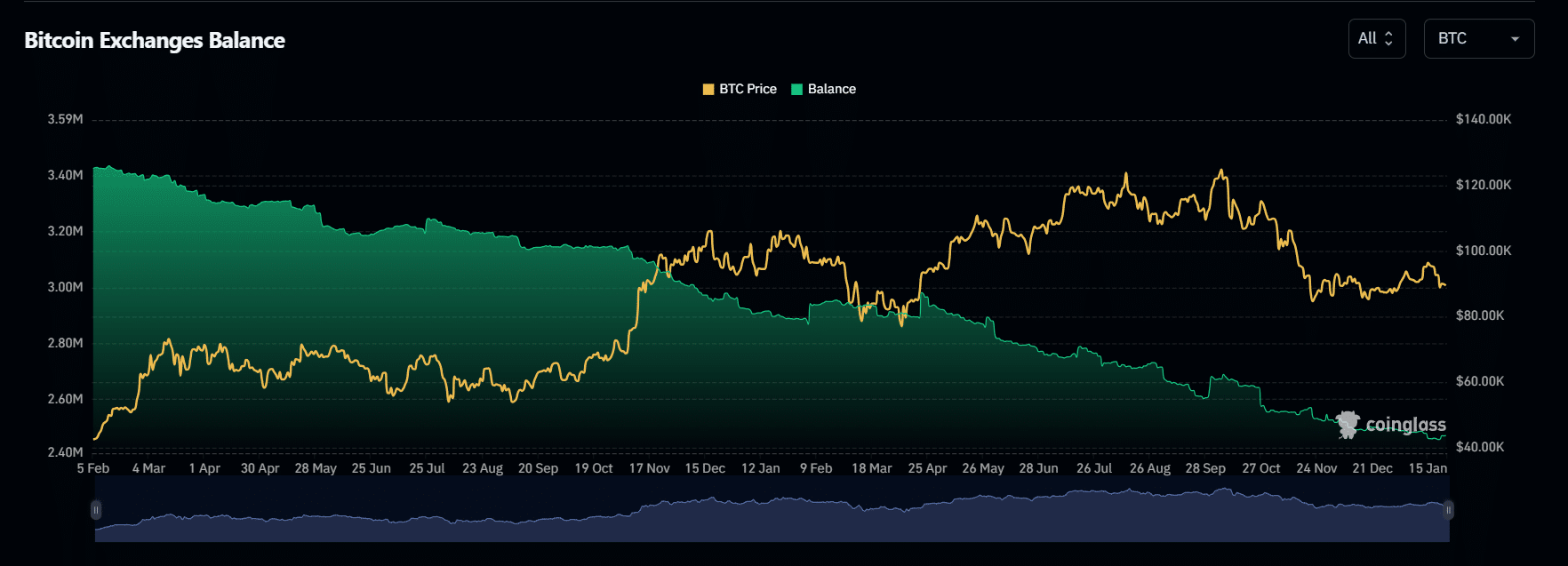This screenshot has width=1568, height=566.
Task: Click the right handle of the range navigator
Action: 1448,510
